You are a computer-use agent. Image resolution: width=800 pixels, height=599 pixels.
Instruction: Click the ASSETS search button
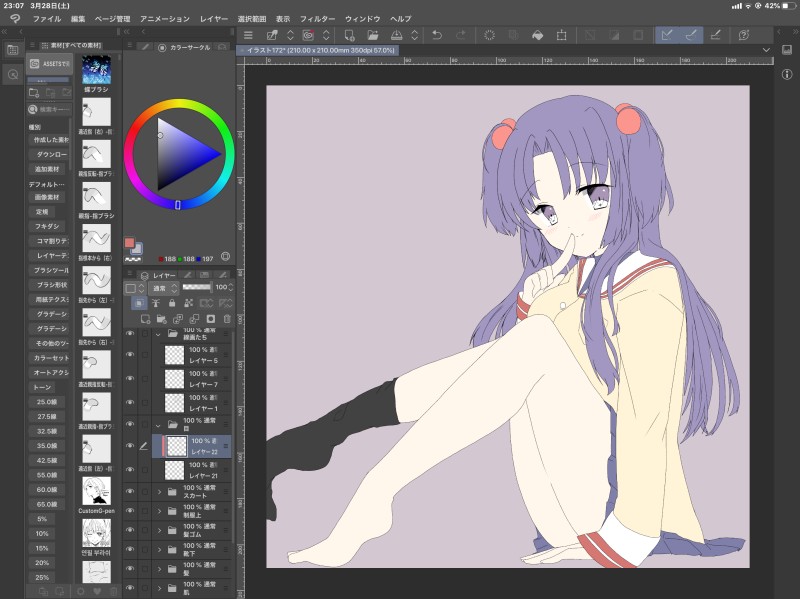pyautogui.click(x=49, y=64)
